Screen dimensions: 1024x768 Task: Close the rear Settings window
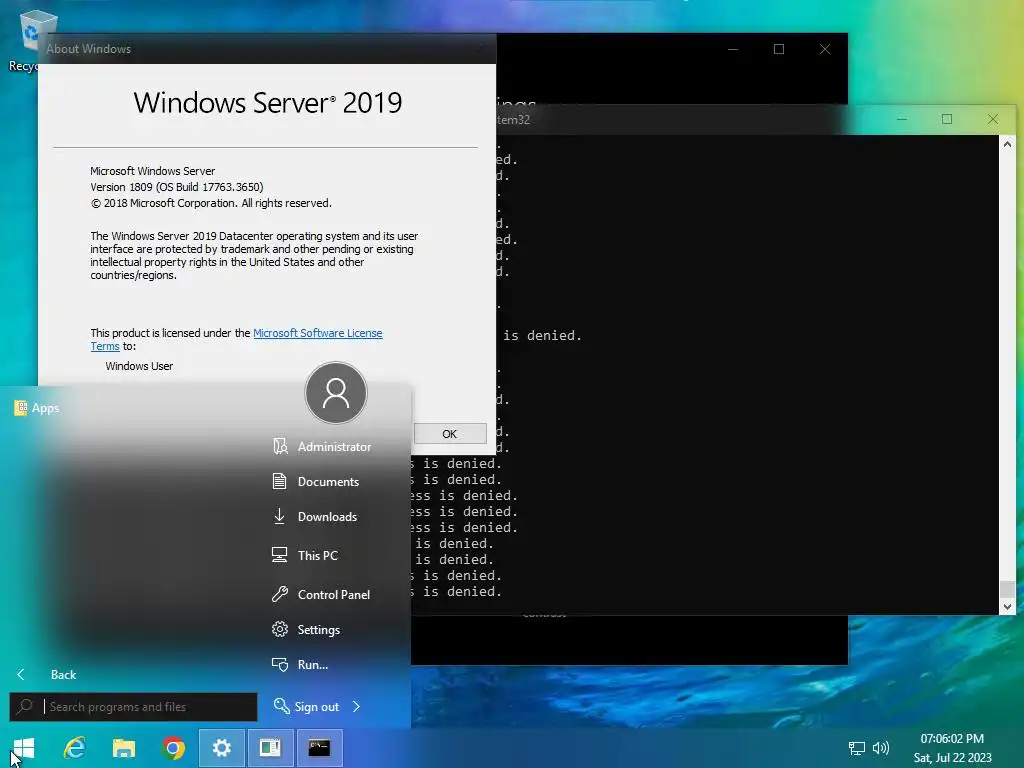[825, 49]
